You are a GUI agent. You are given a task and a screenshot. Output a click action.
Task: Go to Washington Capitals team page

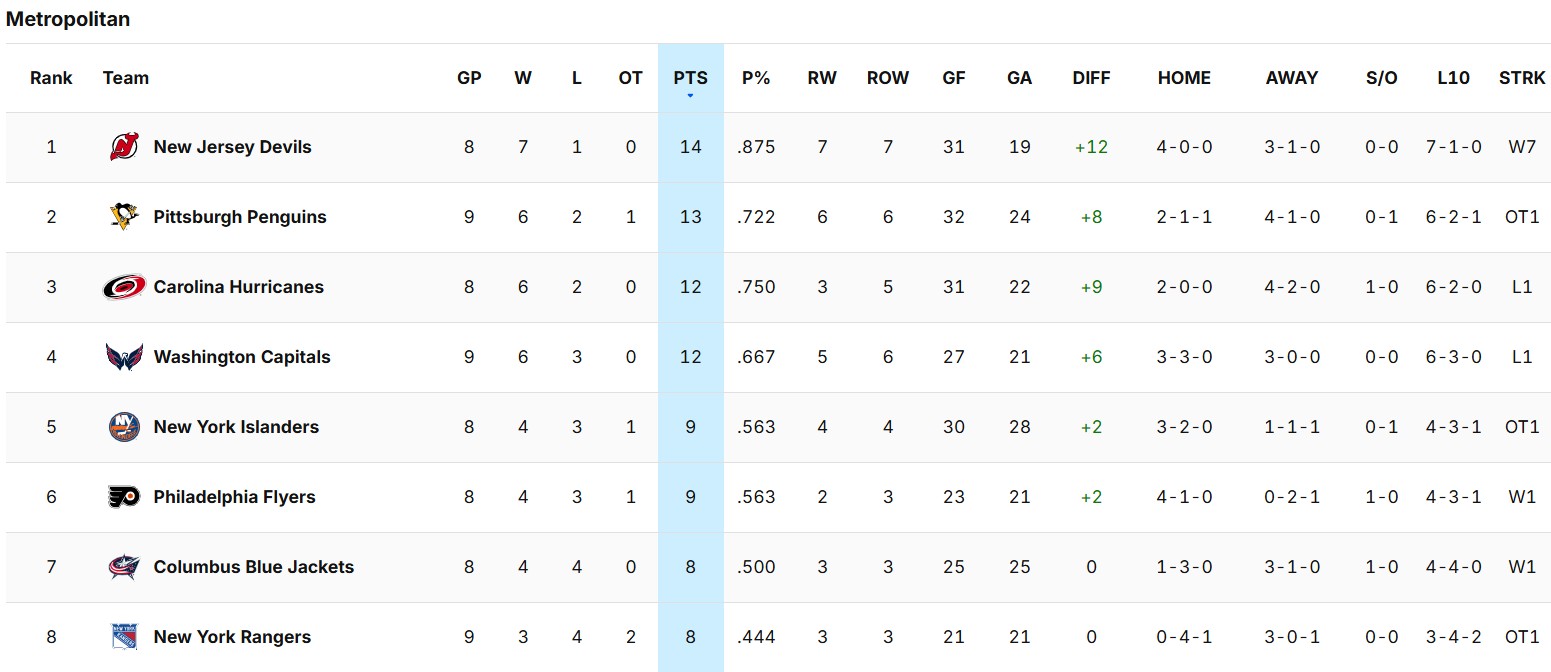pyautogui.click(x=242, y=357)
